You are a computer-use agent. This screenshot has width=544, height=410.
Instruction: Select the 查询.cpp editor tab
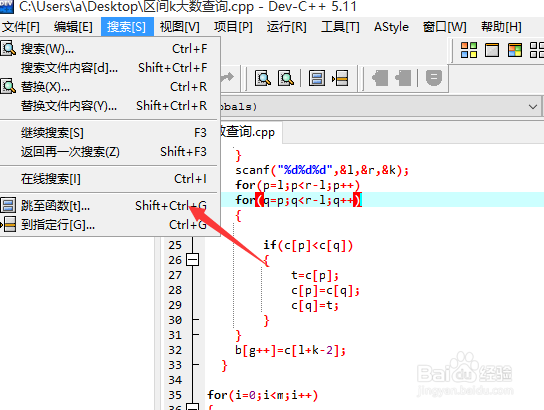(x=250, y=132)
